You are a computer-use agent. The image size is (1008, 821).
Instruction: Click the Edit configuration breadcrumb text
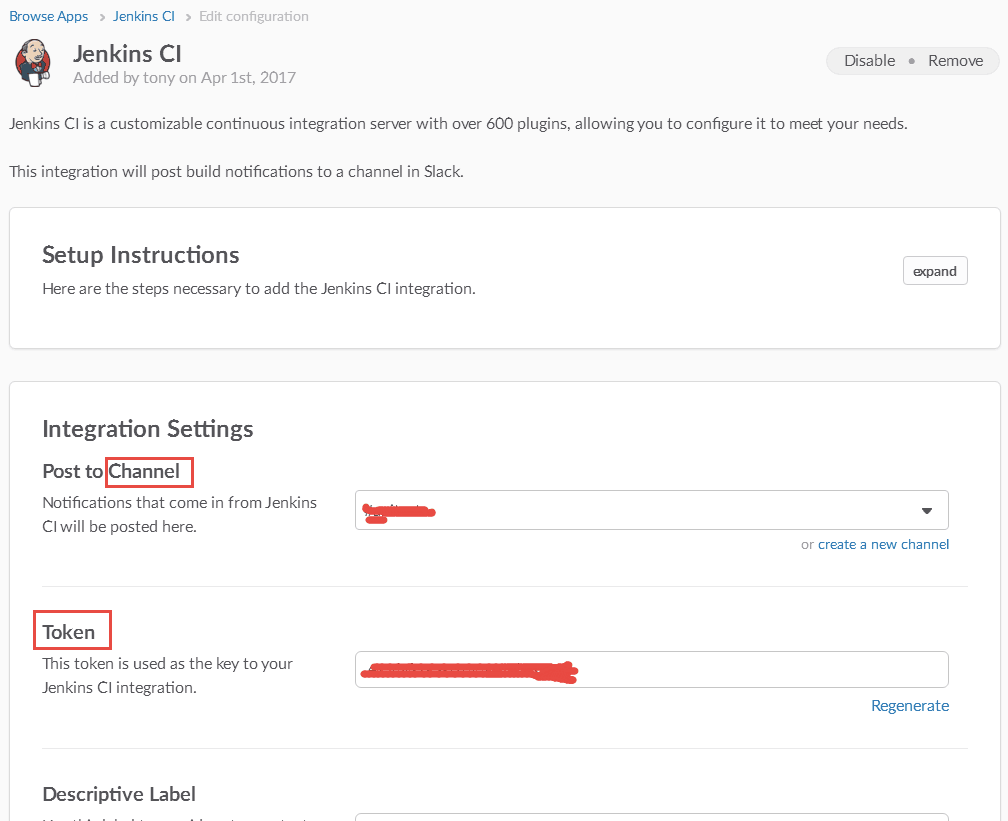pos(253,16)
